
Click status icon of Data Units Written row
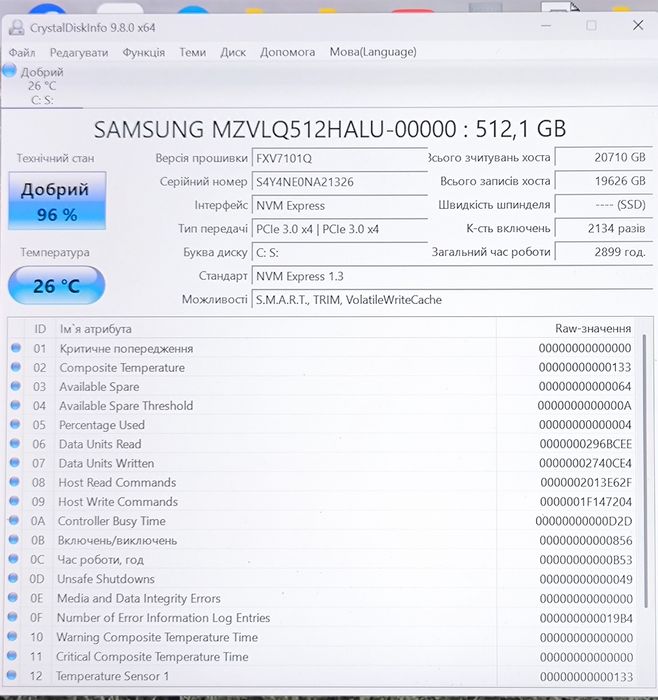pos(15,462)
